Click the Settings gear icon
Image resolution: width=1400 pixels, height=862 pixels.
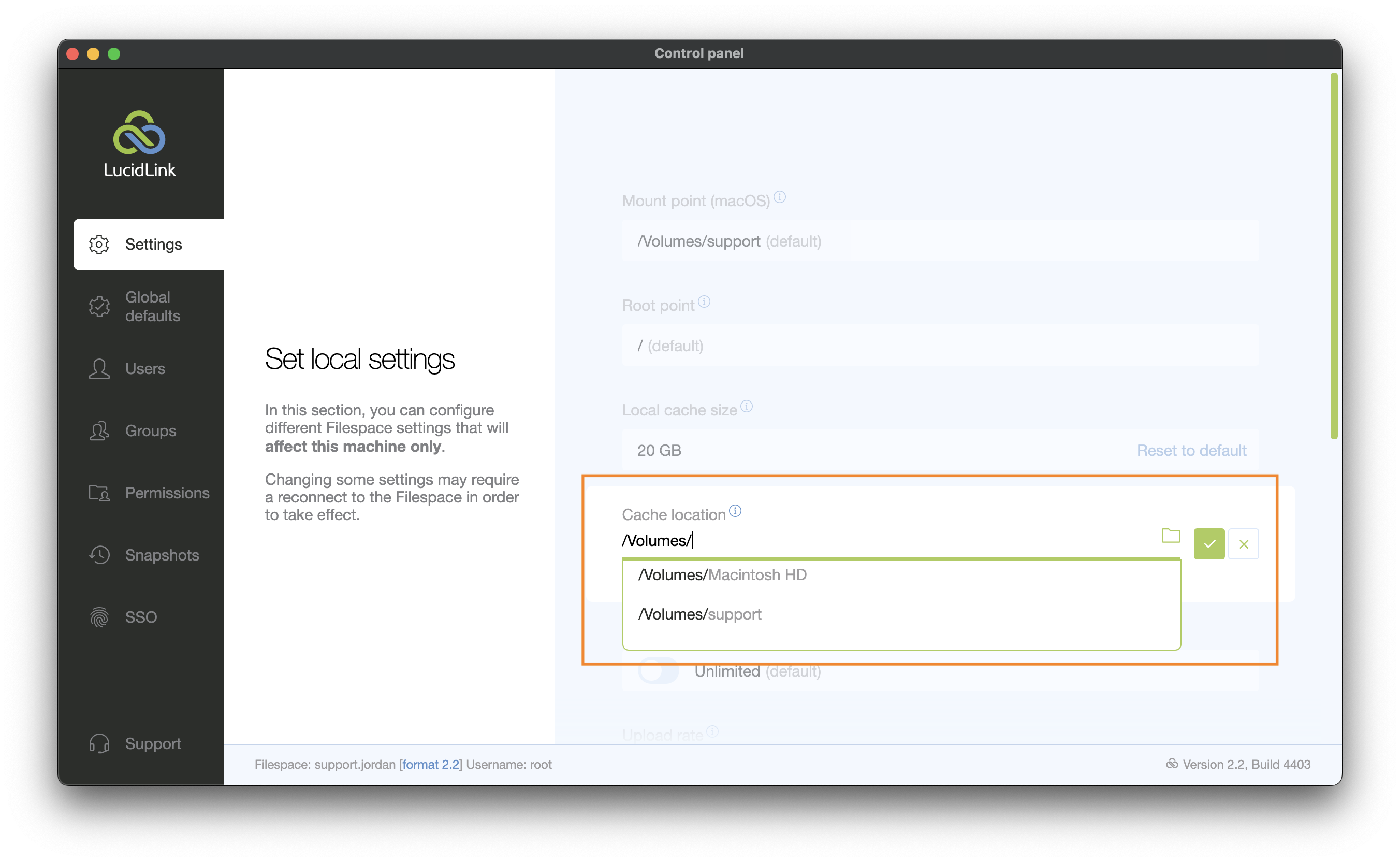pyautogui.click(x=99, y=245)
